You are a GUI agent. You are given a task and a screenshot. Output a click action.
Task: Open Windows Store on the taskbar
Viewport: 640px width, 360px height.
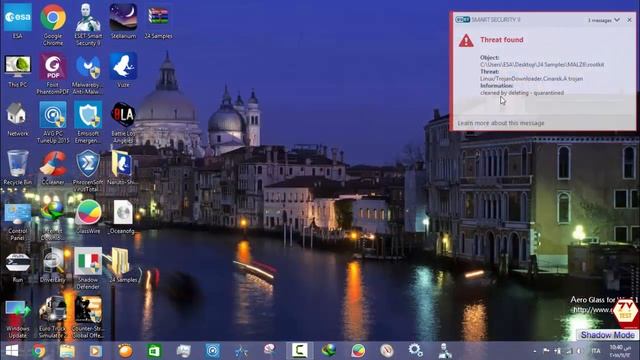pos(154,351)
